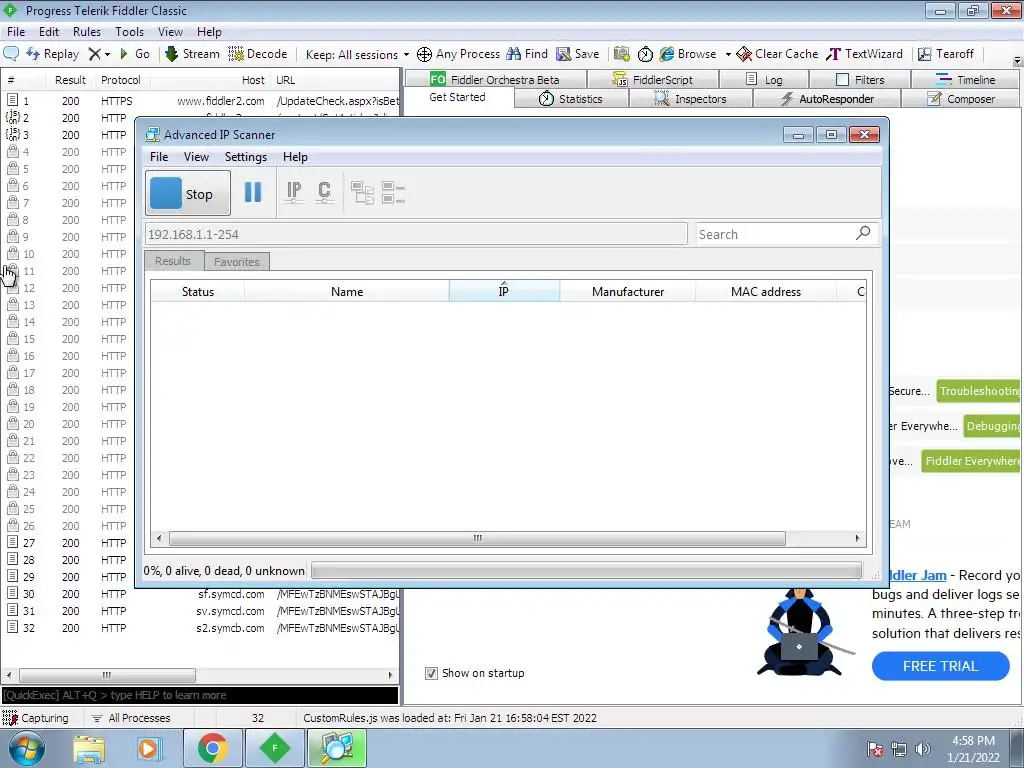Click the camera screenshot icon in Fiddler toolbar
Image resolution: width=1024 pixels, height=768 pixels.
(622, 54)
